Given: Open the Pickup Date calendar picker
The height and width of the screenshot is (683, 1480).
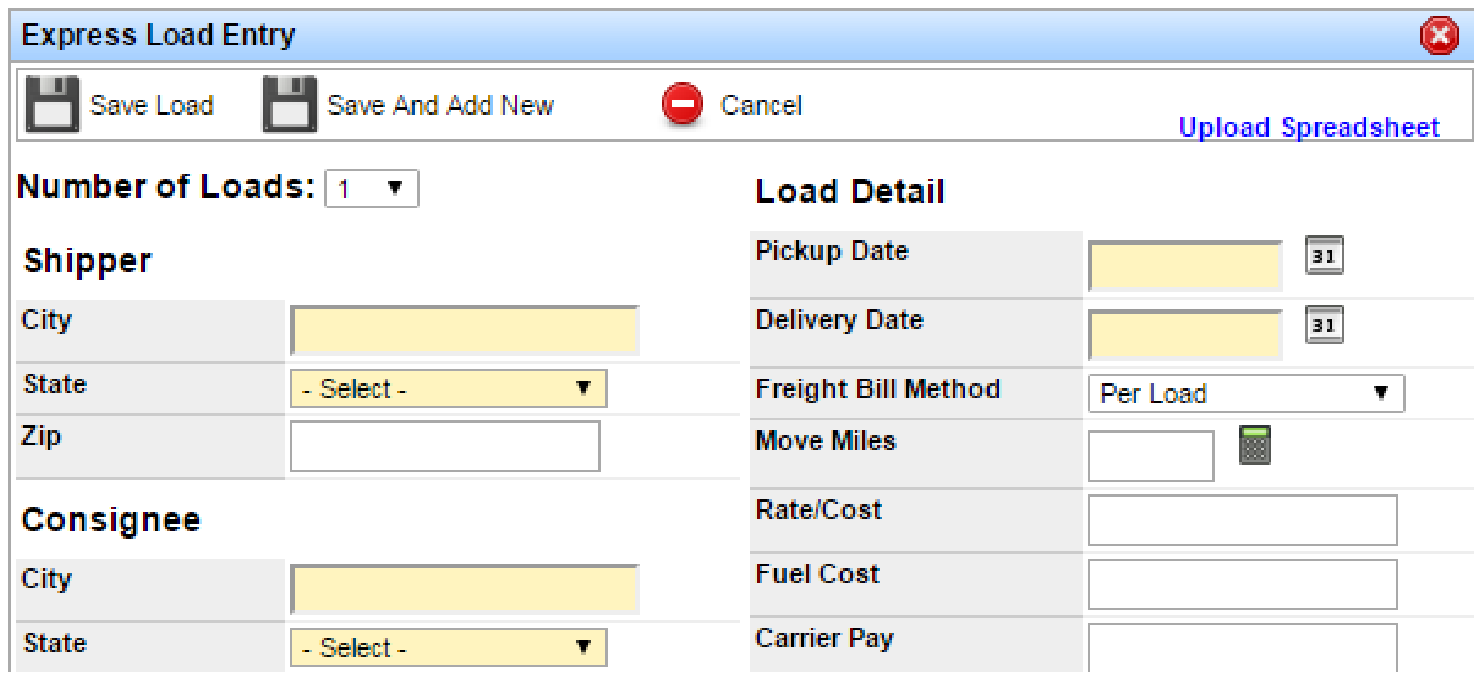Looking at the screenshot, I should click(1324, 255).
